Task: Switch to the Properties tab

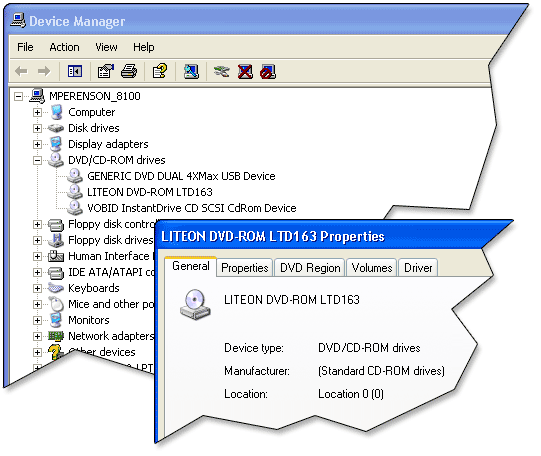Action: pos(245,268)
